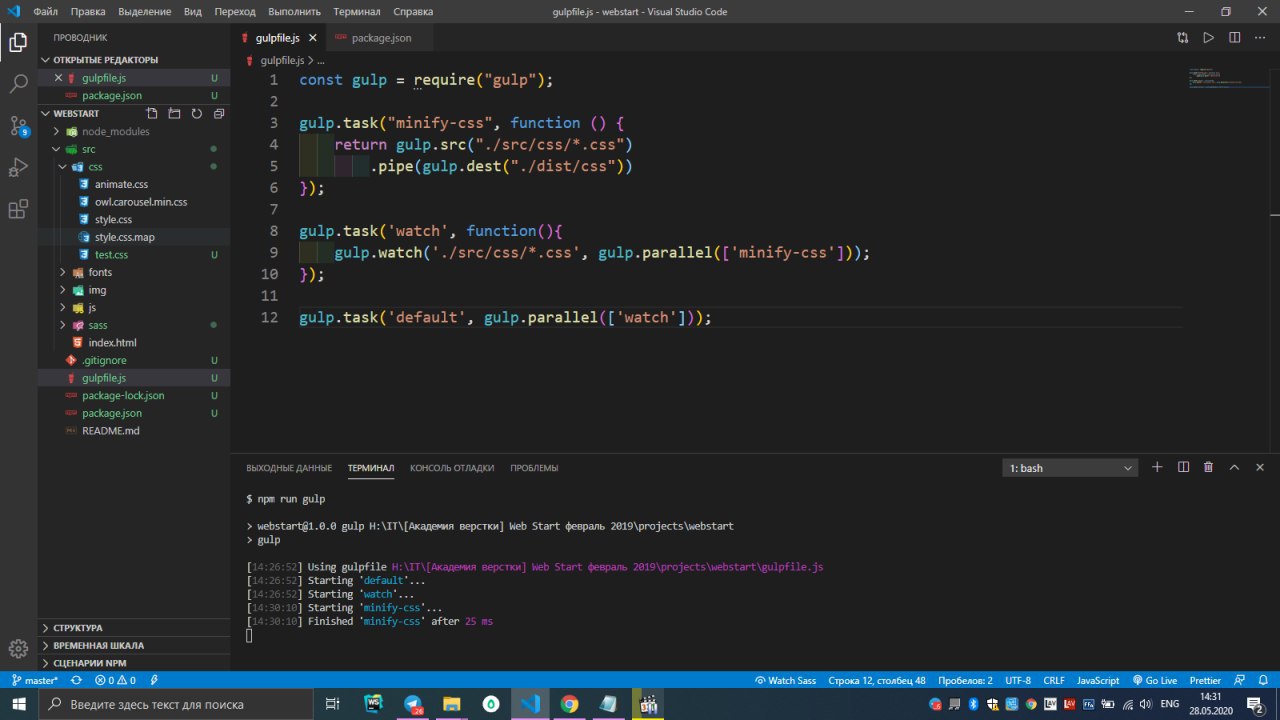This screenshot has height=720, width=1280.
Task: Split the editor to the right
Action: (1234, 38)
